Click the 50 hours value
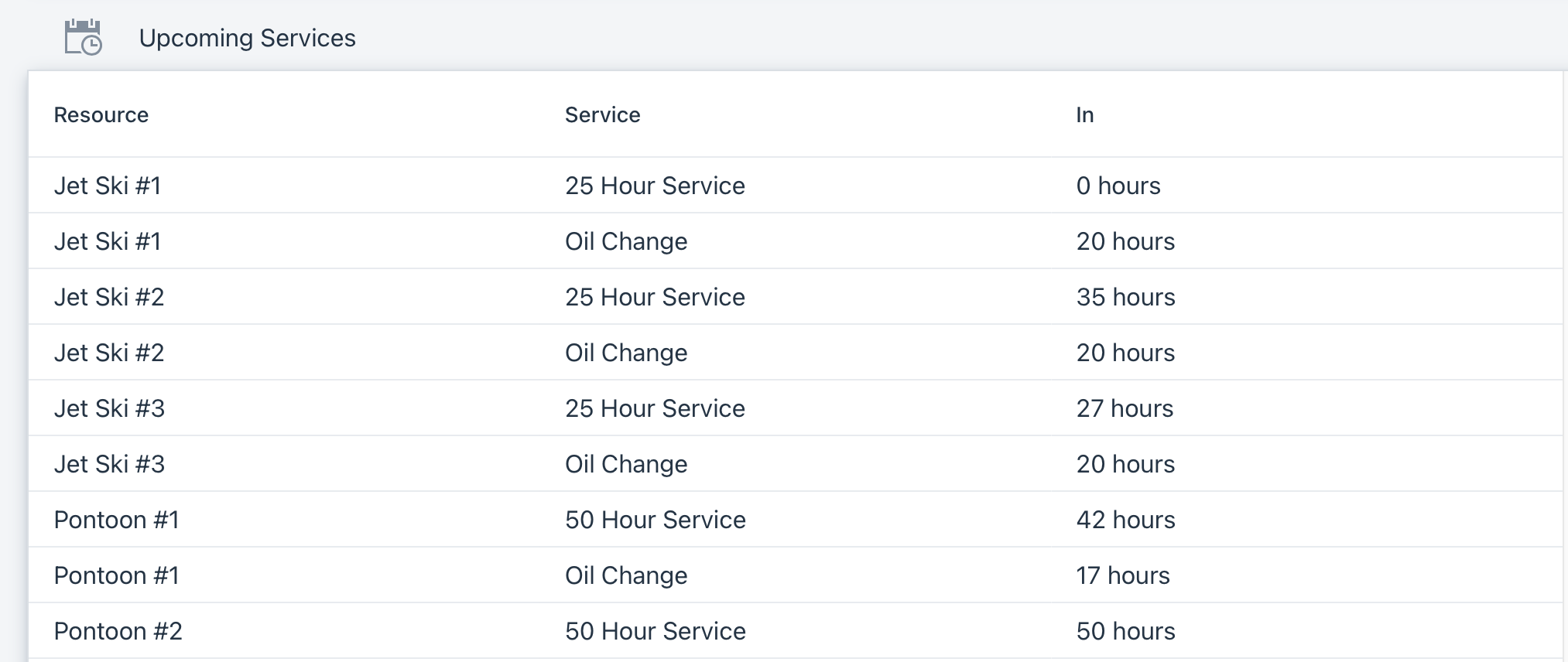This screenshot has height=662, width=1568. (1126, 631)
